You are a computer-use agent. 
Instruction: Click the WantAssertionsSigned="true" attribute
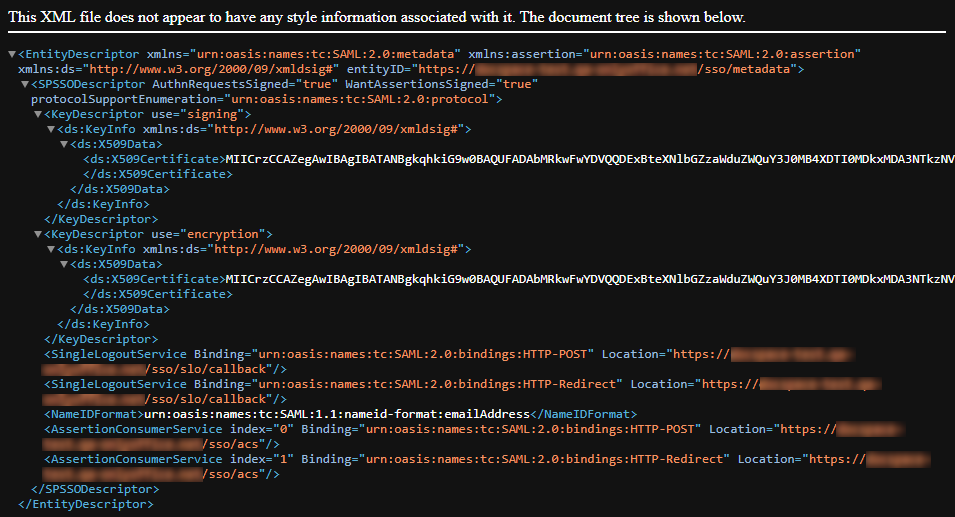tap(442, 84)
